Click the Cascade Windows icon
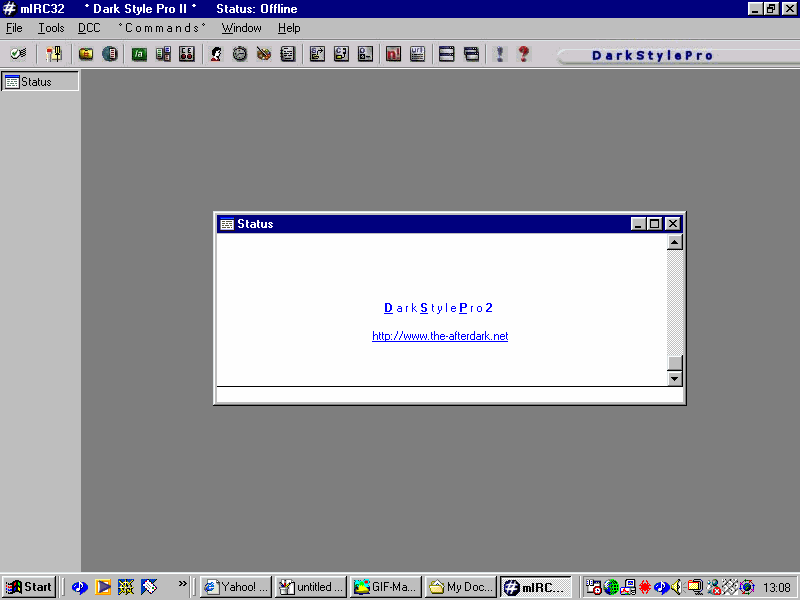 point(471,54)
